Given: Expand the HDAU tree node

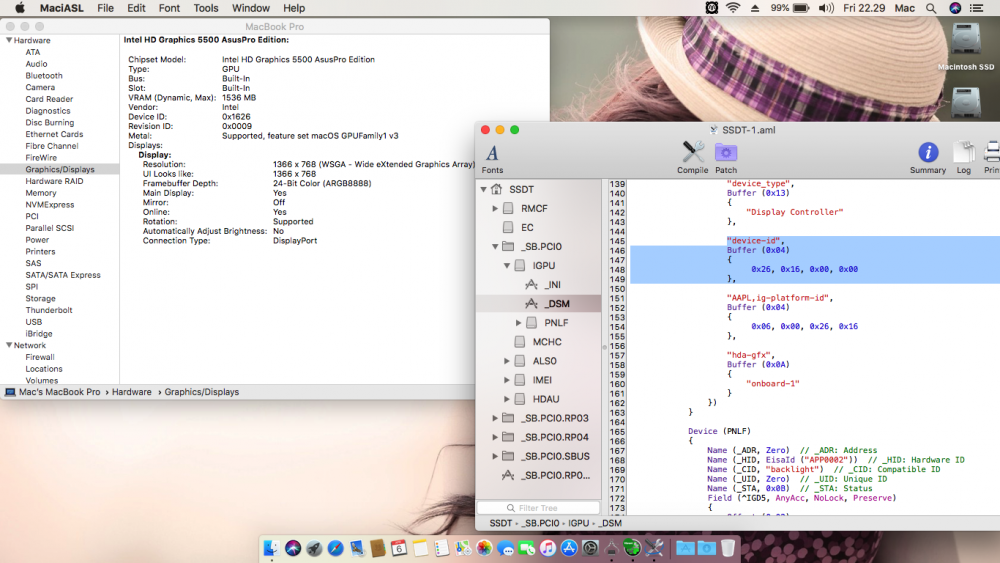Looking at the screenshot, I should [x=506, y=399].
